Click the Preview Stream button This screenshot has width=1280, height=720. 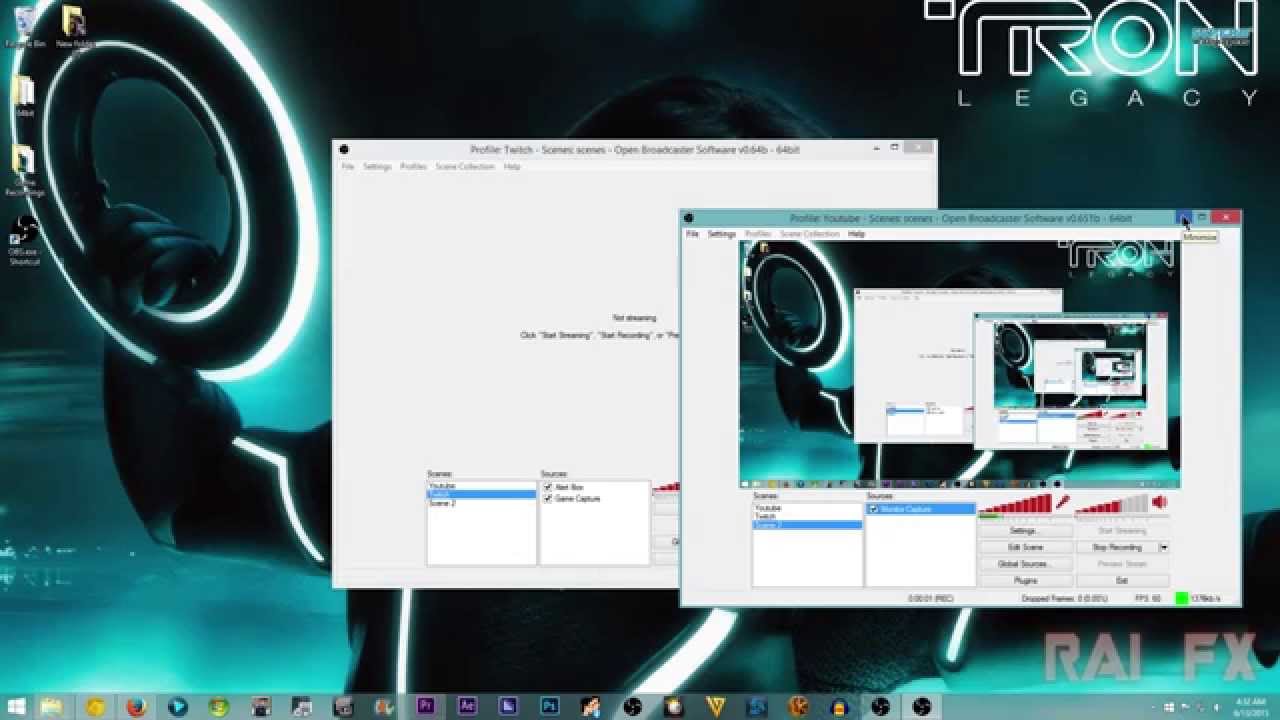click(x=1122, y=564)
